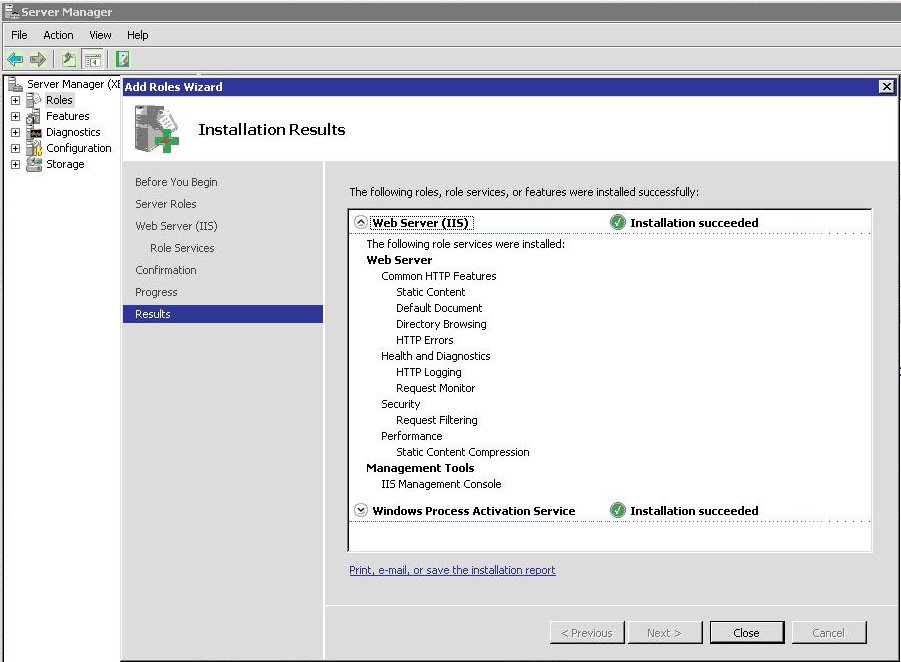The height and width of the screenshot is (662, 901).
Task: Click the Configuration node icon
Action: (34, 148)
